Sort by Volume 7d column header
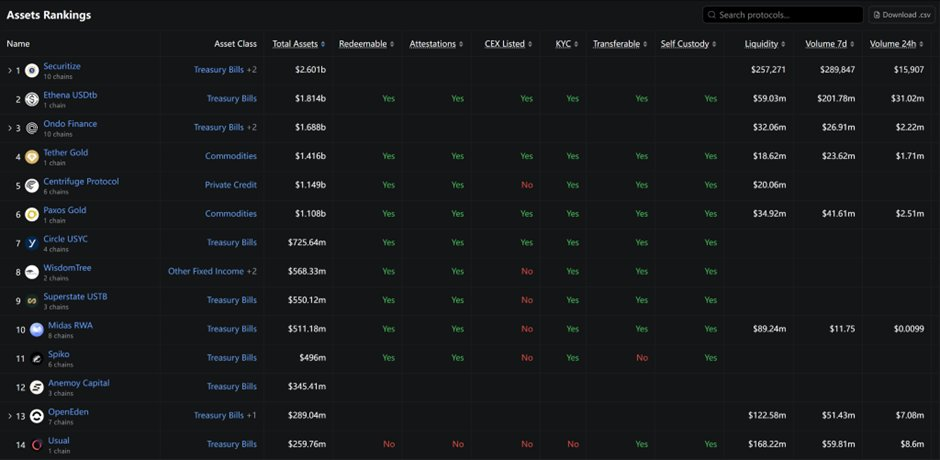The image size is (940, 460). coord(829,44)
